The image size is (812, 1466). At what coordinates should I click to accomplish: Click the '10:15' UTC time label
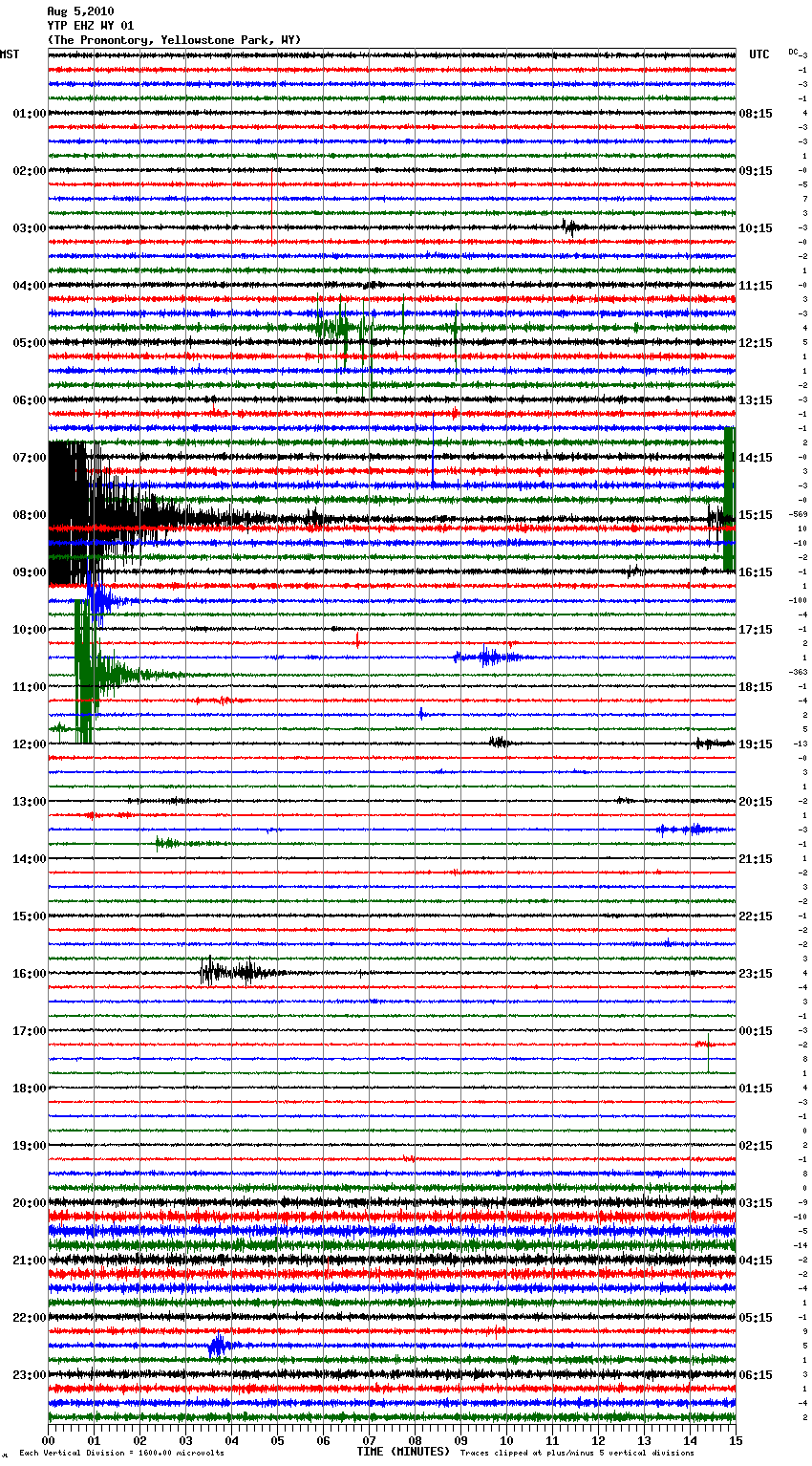tap(756, 228)
